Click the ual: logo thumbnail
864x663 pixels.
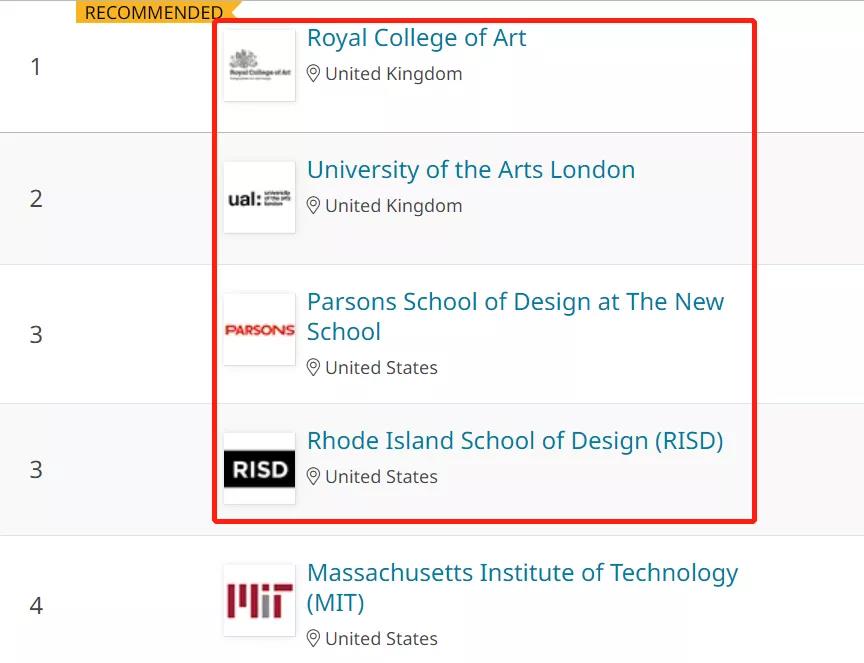point(260,197)
